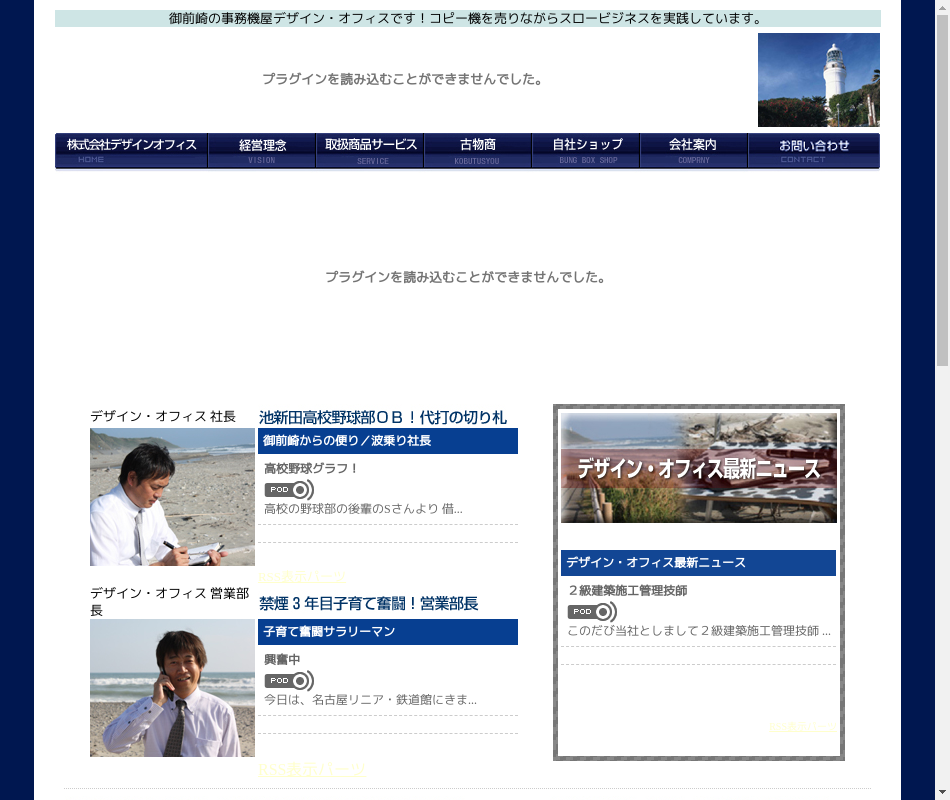Click the sales manager's phone photo

pyautogui.click(x=172, y=688)
